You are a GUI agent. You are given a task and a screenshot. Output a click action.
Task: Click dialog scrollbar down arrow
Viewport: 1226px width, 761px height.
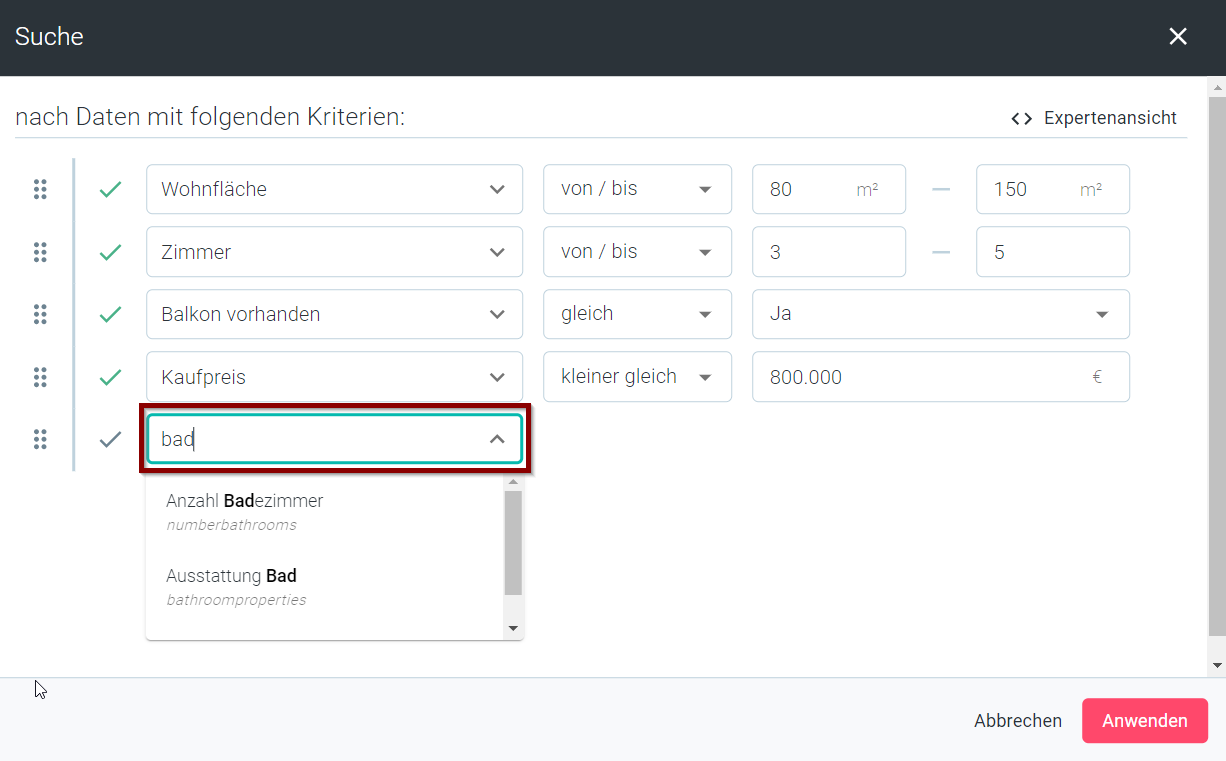[x=1217, y=665]
